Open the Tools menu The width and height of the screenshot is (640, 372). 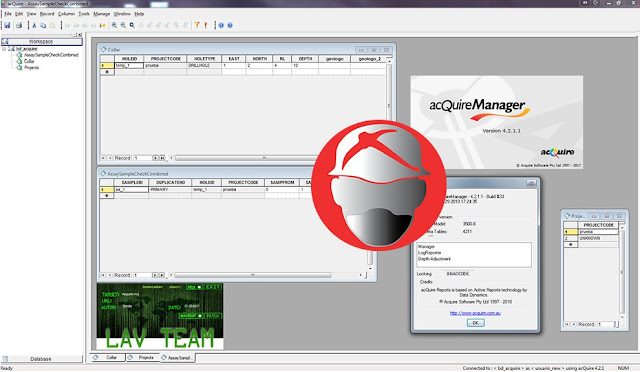click(x=84, y=14)
